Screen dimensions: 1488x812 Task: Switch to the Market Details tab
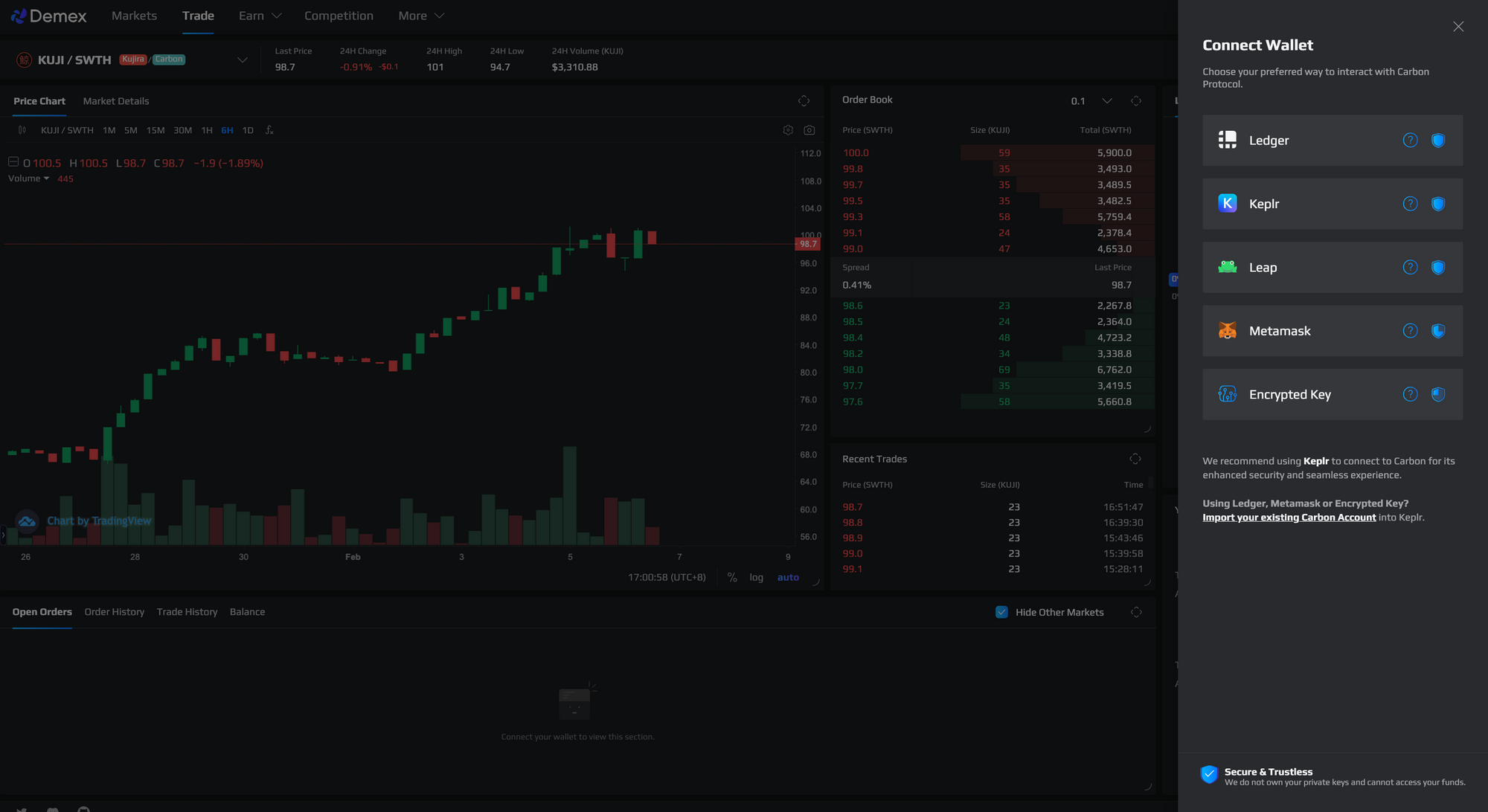(x=116, y=101)
